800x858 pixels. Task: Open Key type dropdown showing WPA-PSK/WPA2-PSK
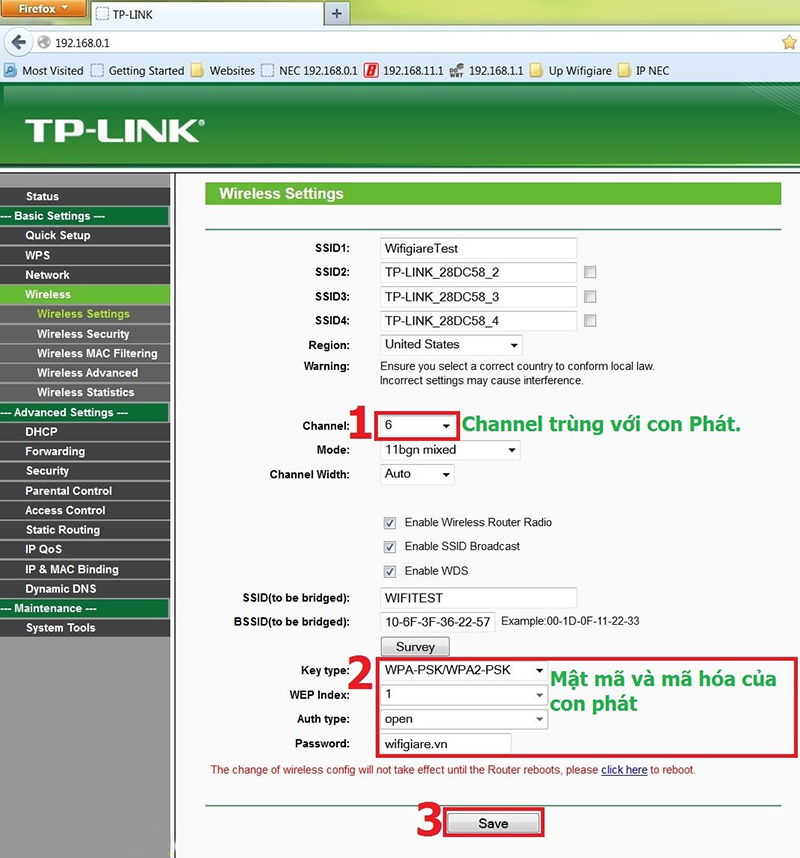click(463, 670)
